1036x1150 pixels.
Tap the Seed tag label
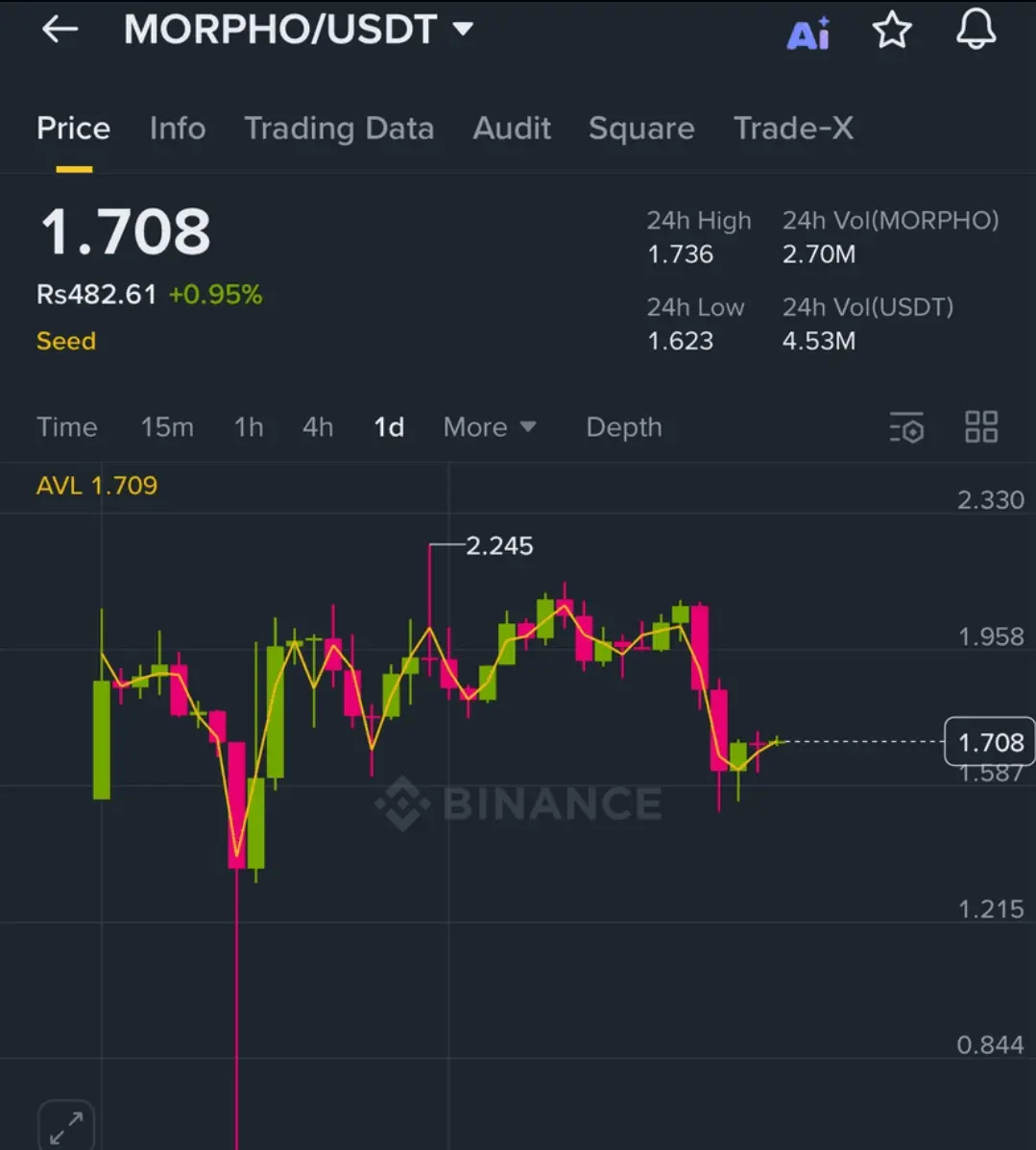pos(66,342)
